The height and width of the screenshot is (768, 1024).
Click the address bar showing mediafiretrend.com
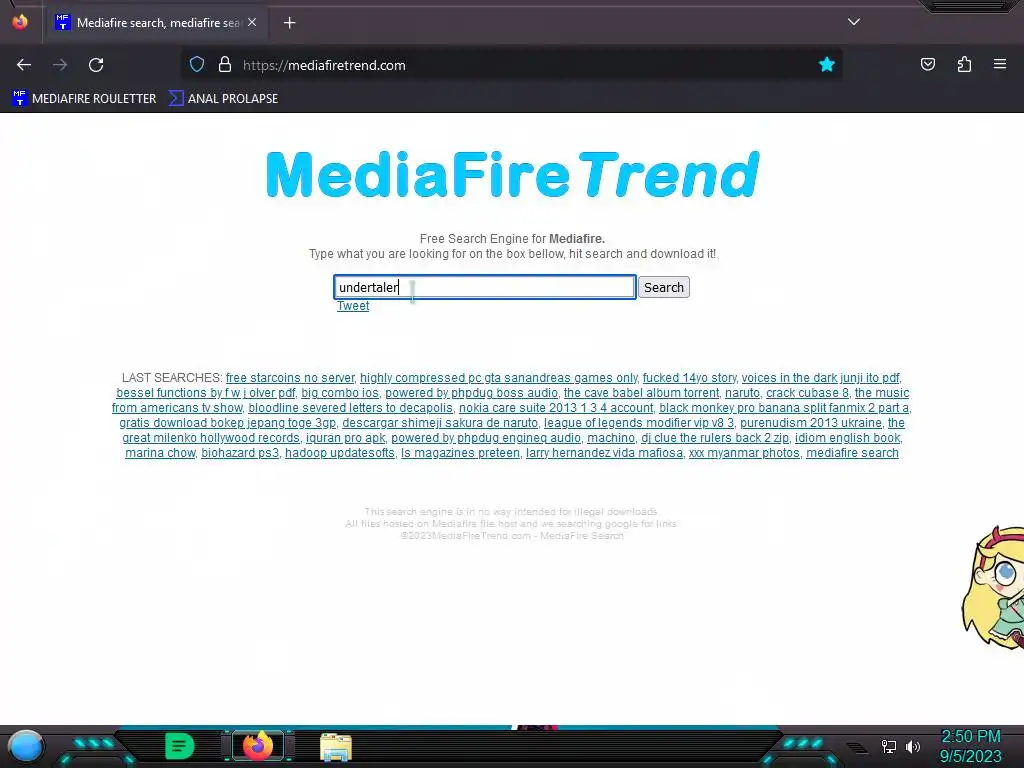point(511,65)
